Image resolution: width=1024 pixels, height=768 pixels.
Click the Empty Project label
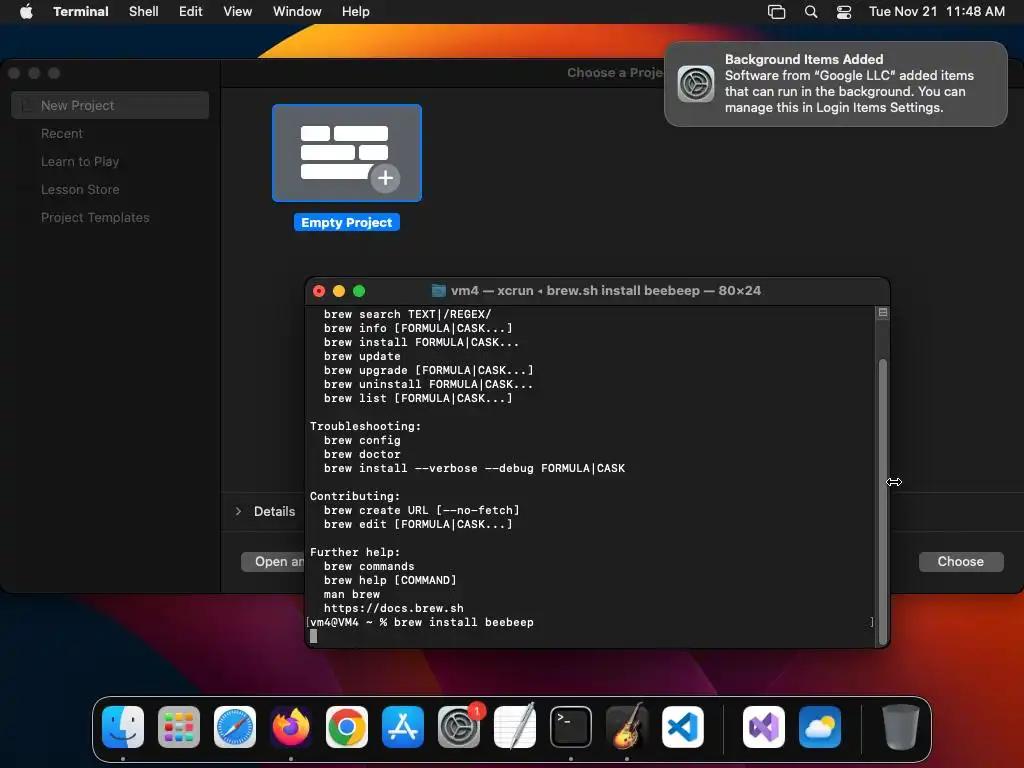click(347, 223)
